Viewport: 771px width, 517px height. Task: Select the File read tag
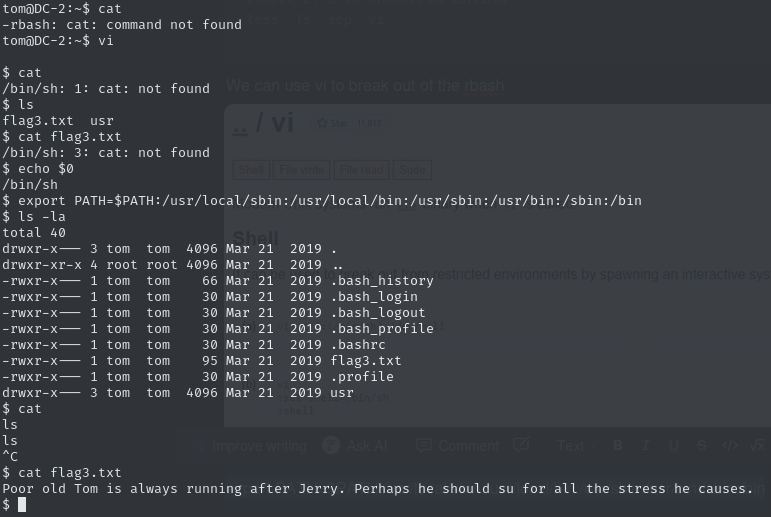tap(361, 170)
